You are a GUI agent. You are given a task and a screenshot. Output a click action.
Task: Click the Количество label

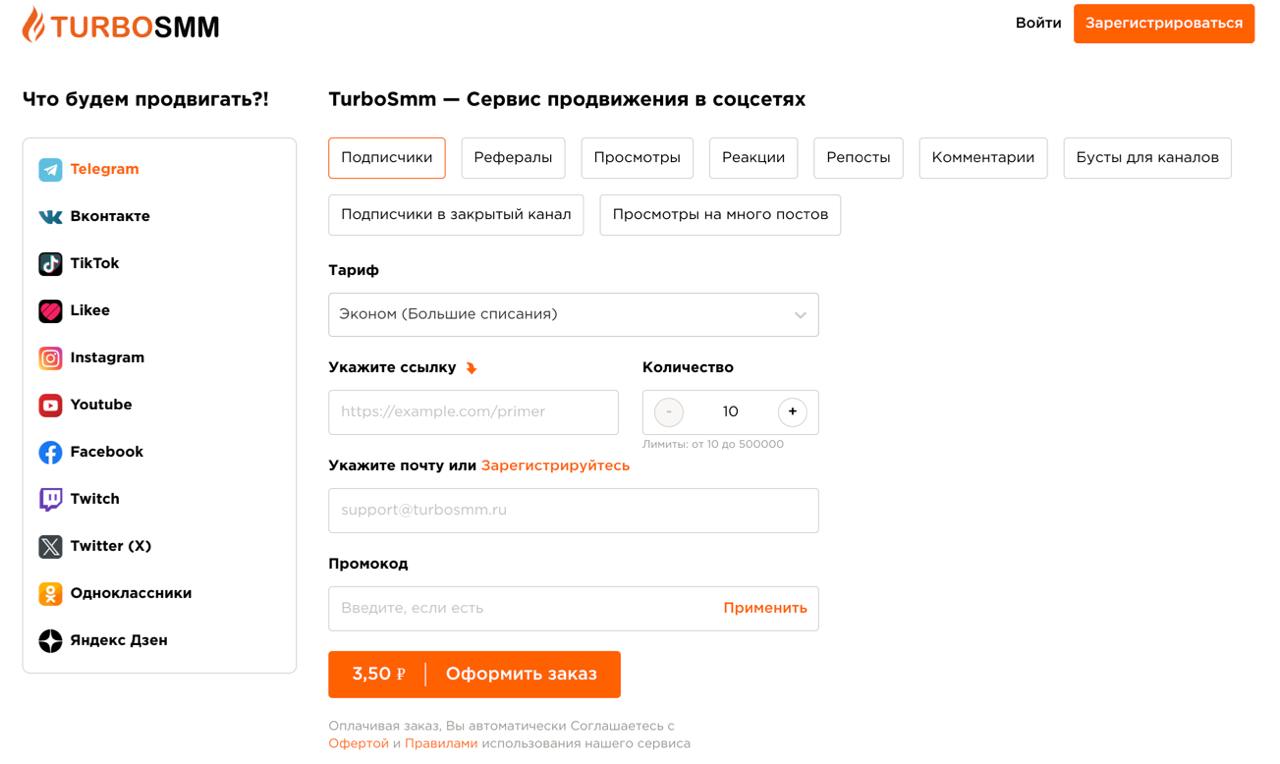[x=688, y=367]
